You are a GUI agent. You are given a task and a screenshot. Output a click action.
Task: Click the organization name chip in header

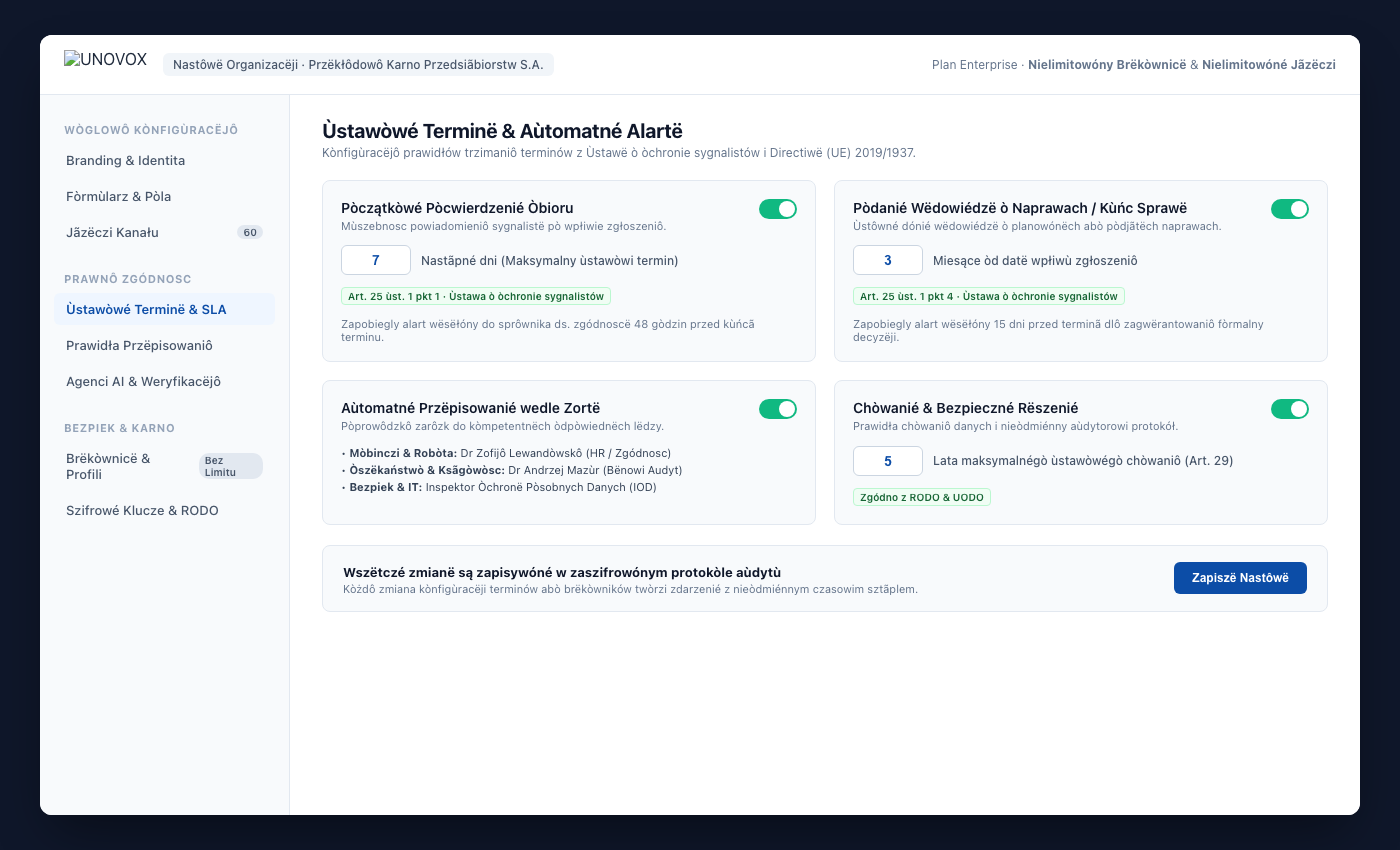[358, 64]
